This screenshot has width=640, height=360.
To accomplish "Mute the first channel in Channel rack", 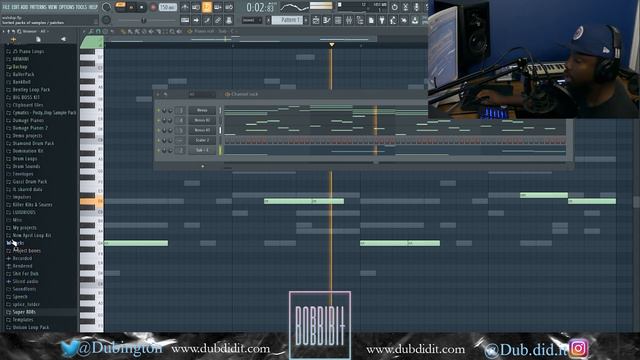I will click(159, 111).
